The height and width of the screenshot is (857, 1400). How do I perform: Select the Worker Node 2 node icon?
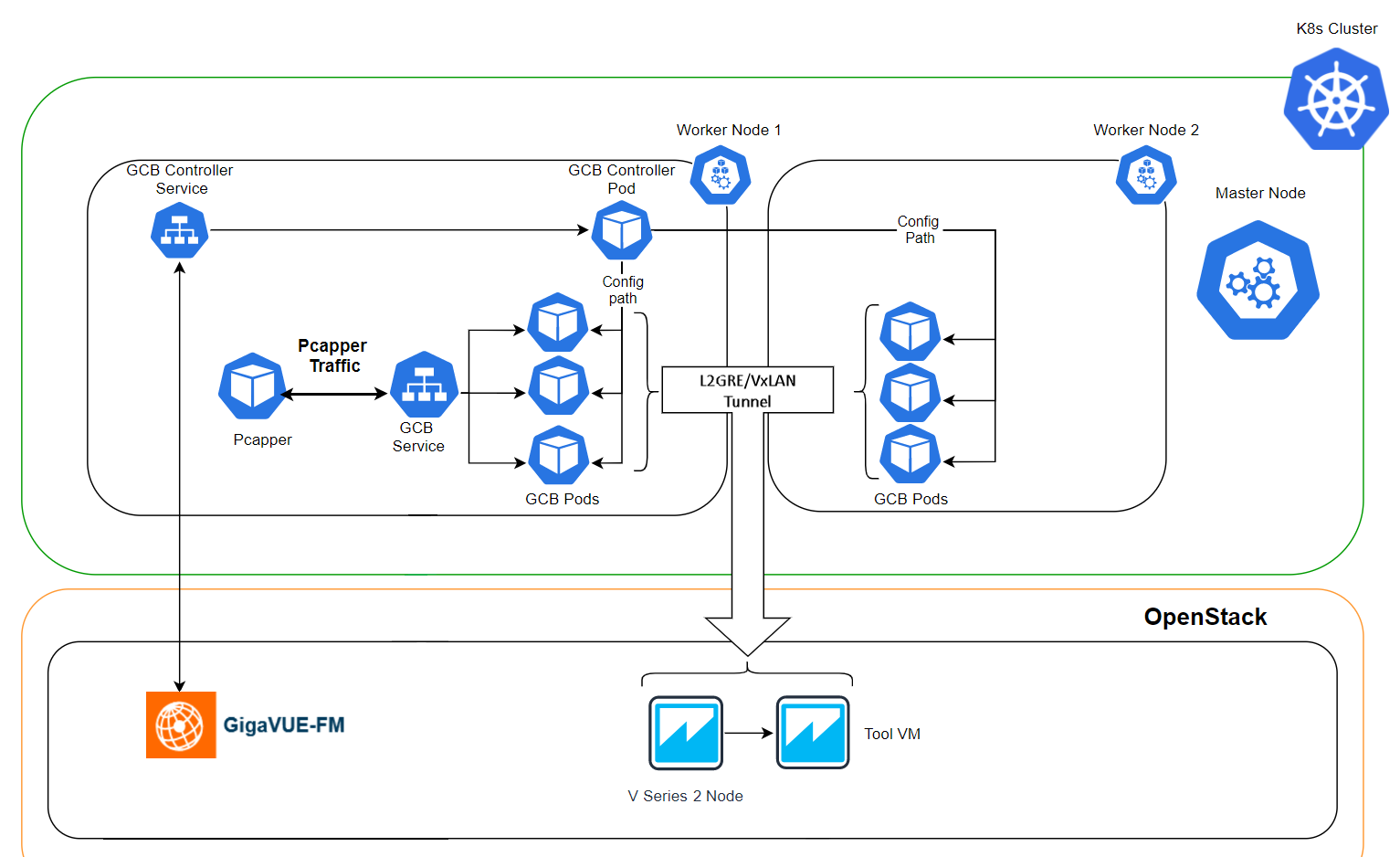click(1146, 175)
